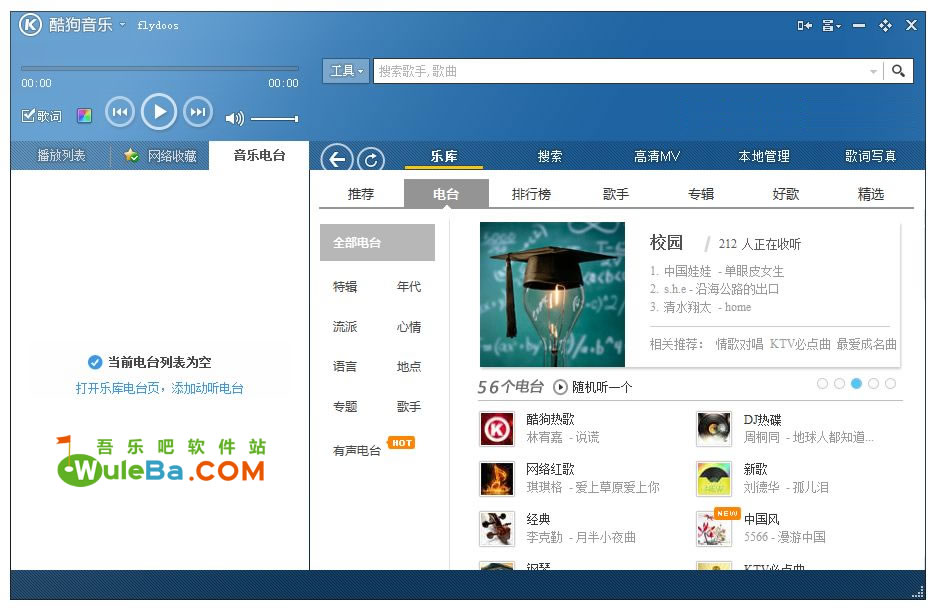Click the KTV必点曲 related recommendation link
This screenshot has height=615, width=935.
pyautogui.click(x=800, y=344)
